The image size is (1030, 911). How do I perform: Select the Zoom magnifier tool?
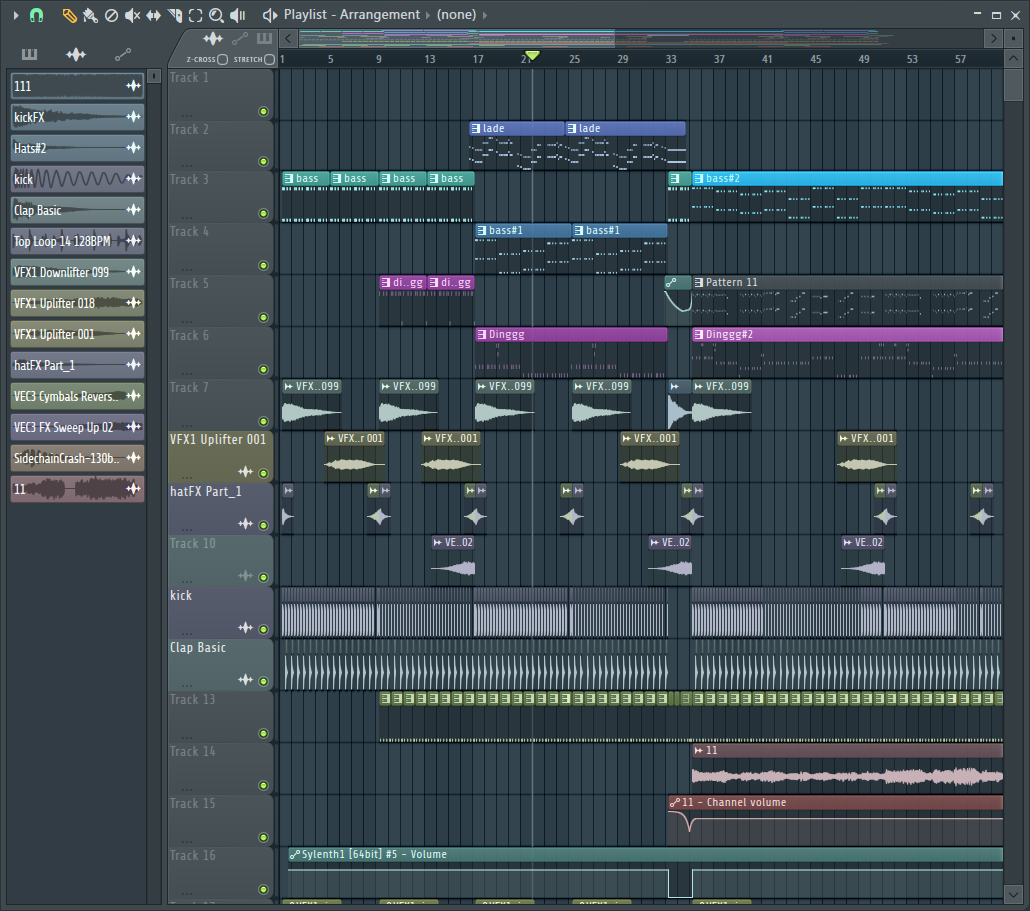tap(216, 15)
